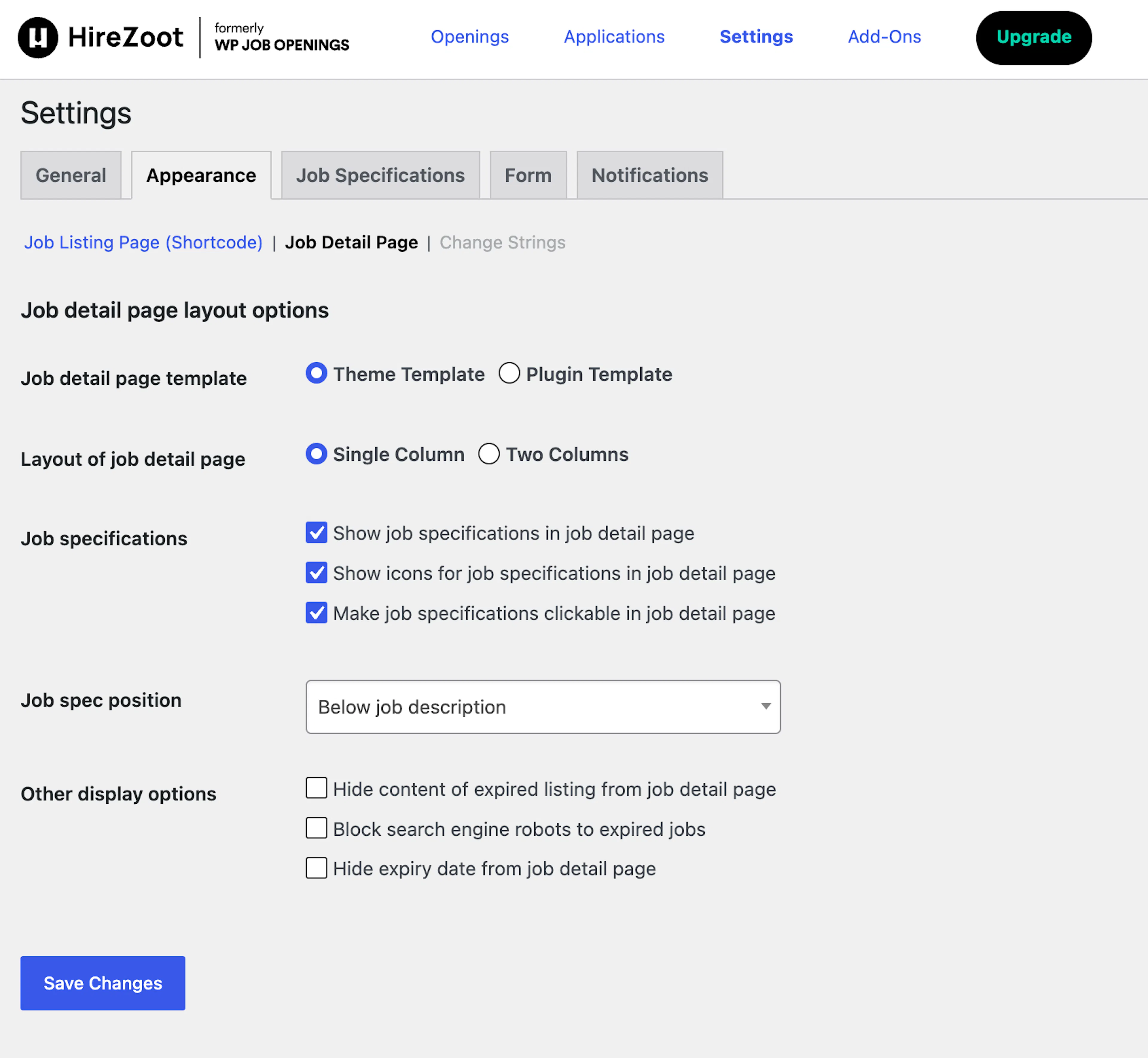This screenshot has height=1058, width=1148.
Task: Select the Theme Template radio button
Action: pyautogui.click(x=316, y=373)
